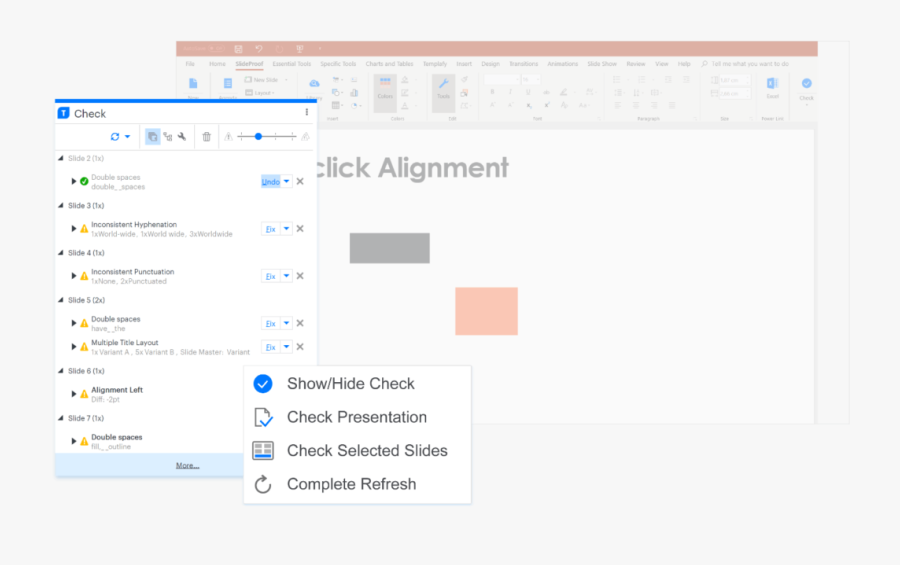Choose Complete Refresh menu entry
Viewport: 900px width, 565px height.
[x=351, y=484]
